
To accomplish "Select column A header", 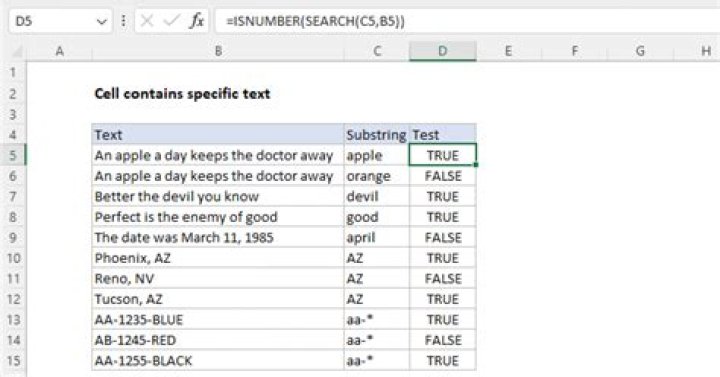I will [60, 51].
